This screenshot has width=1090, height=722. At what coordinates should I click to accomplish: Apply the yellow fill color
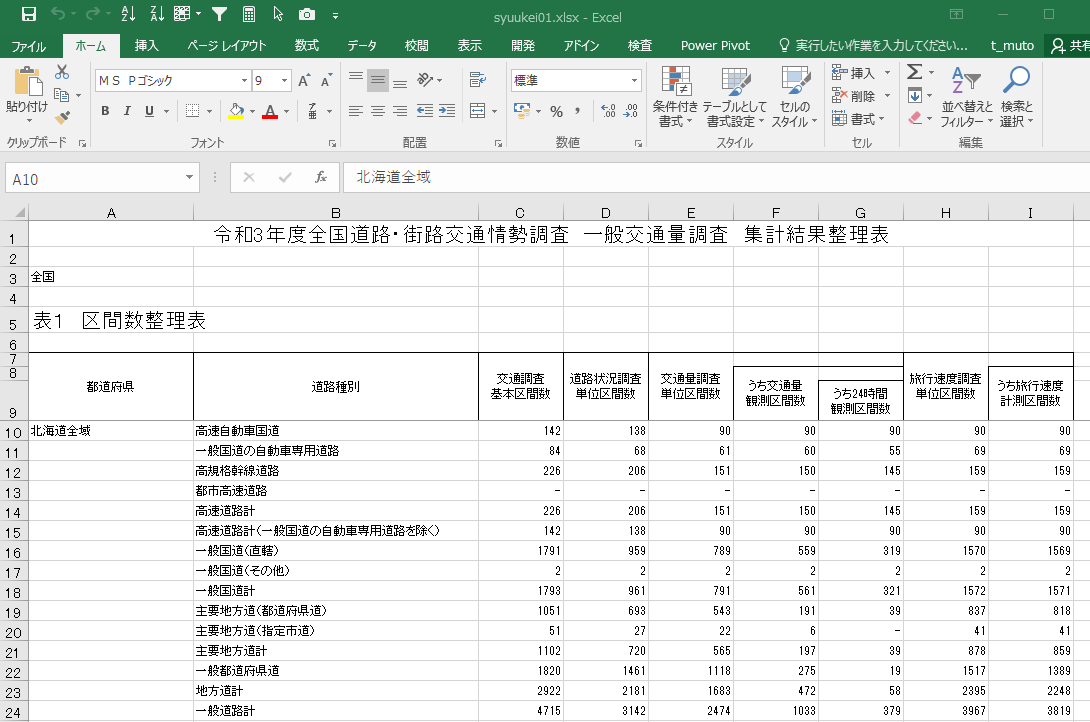point(236,111)
